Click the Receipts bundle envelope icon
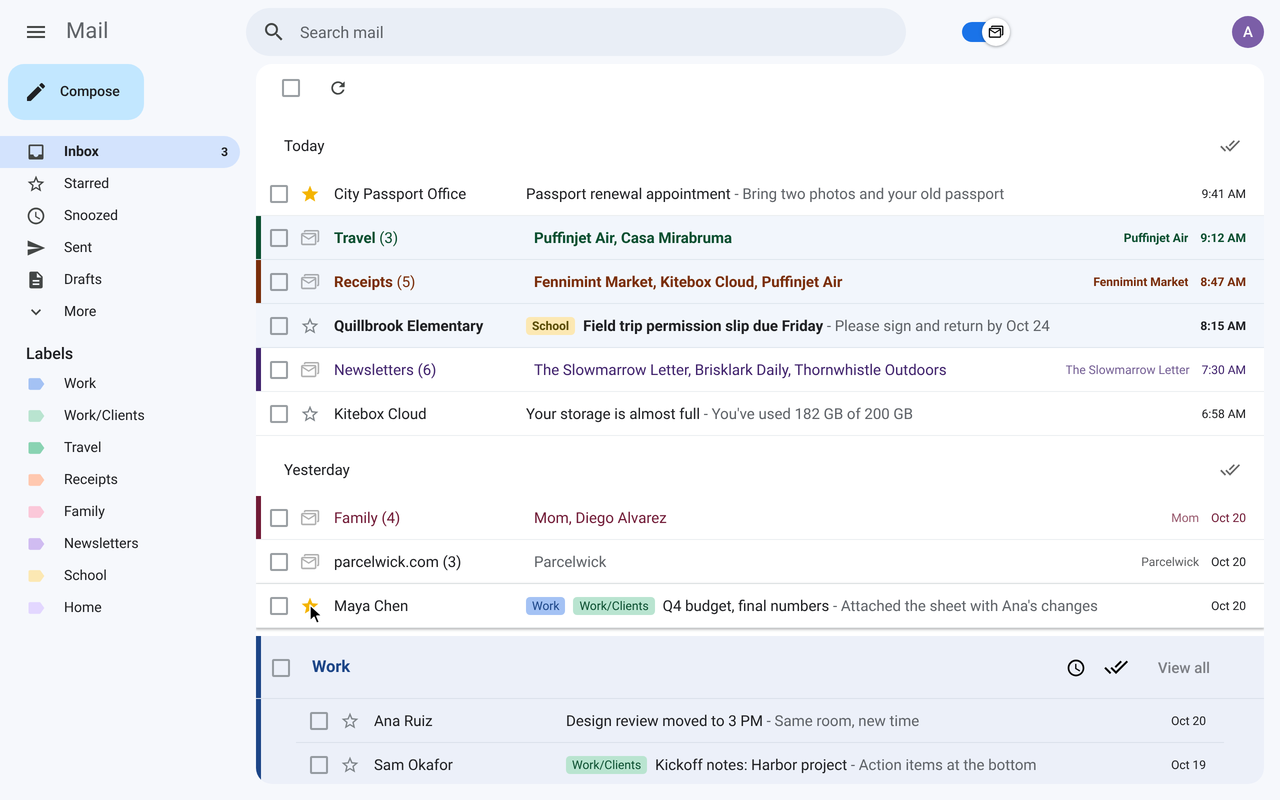Screen dimensions: 1280x800 310,282
